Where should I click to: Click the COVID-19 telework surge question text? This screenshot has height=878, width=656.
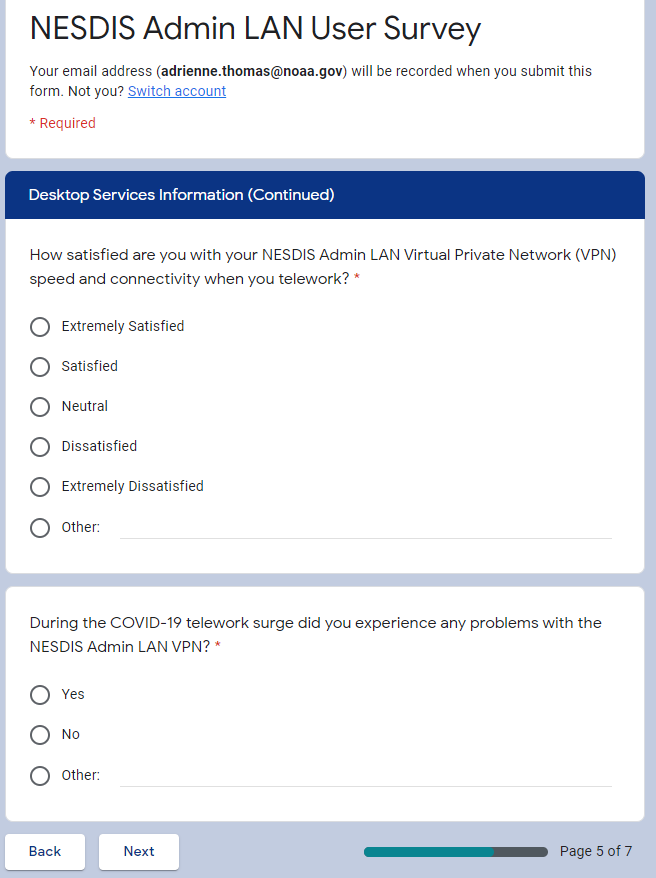[x=315, y=634]
